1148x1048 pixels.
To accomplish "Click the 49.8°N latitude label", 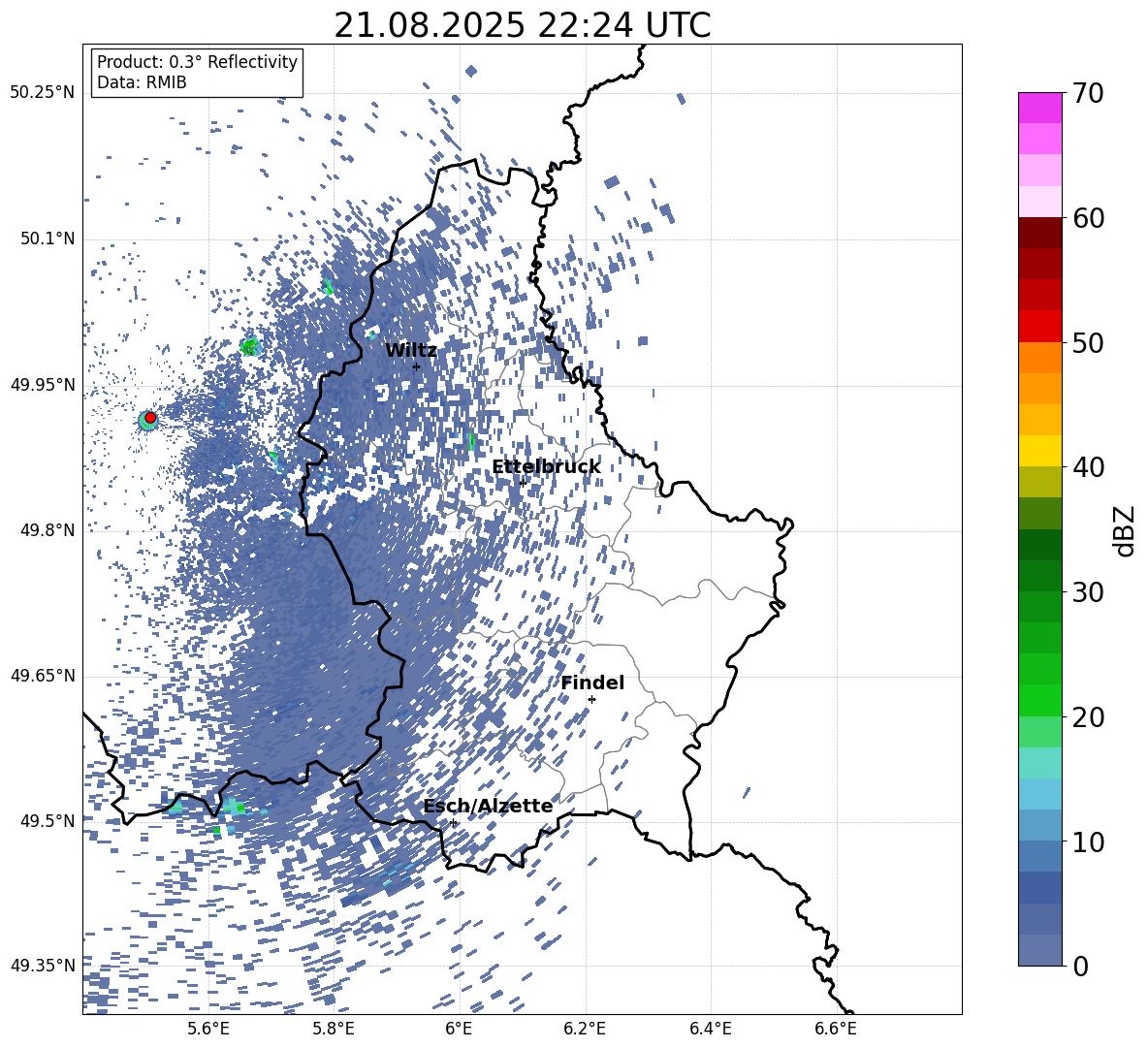I will point(47,530).
